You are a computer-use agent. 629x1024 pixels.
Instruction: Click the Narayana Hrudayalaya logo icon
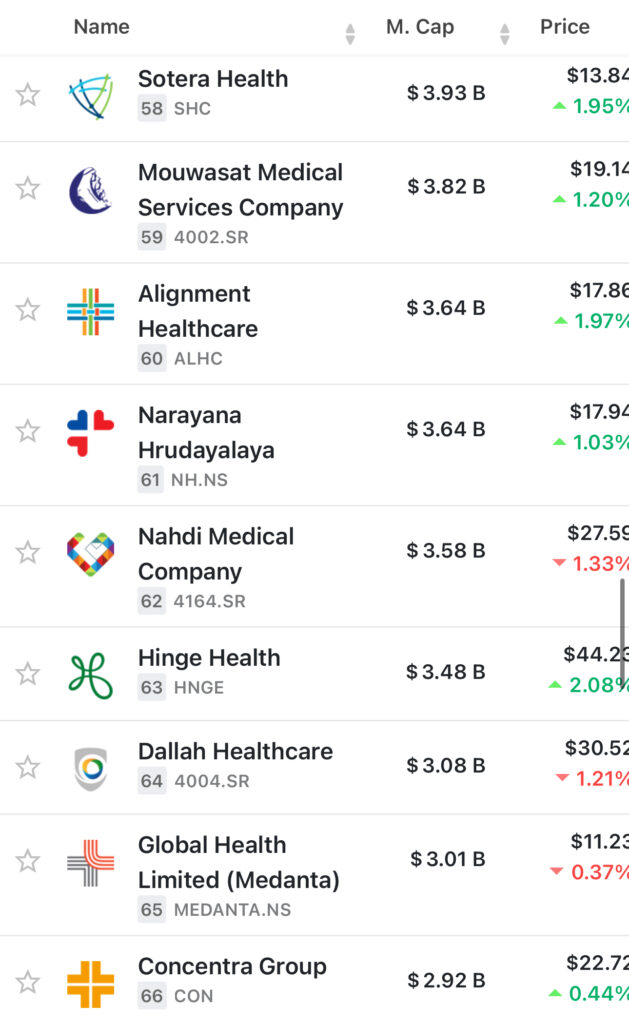point(91,432)
